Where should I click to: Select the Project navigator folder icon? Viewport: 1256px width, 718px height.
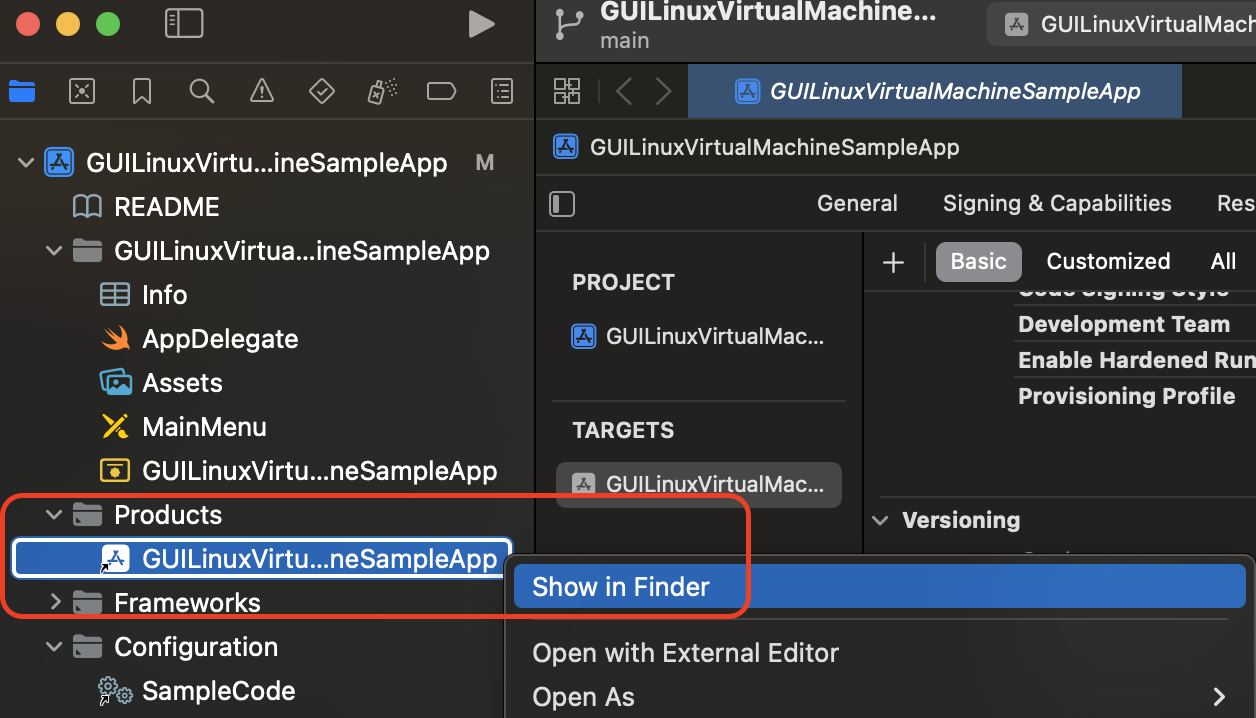[22, 92]
